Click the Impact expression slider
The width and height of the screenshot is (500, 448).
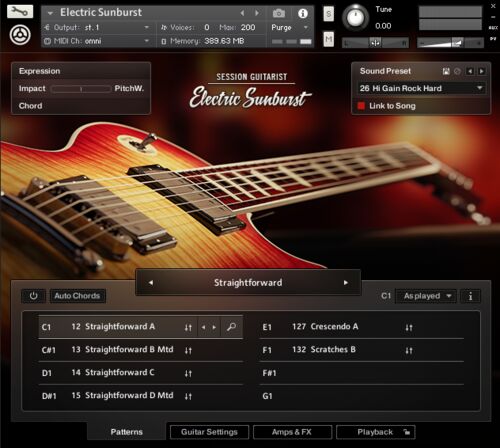tap(81, 89)
